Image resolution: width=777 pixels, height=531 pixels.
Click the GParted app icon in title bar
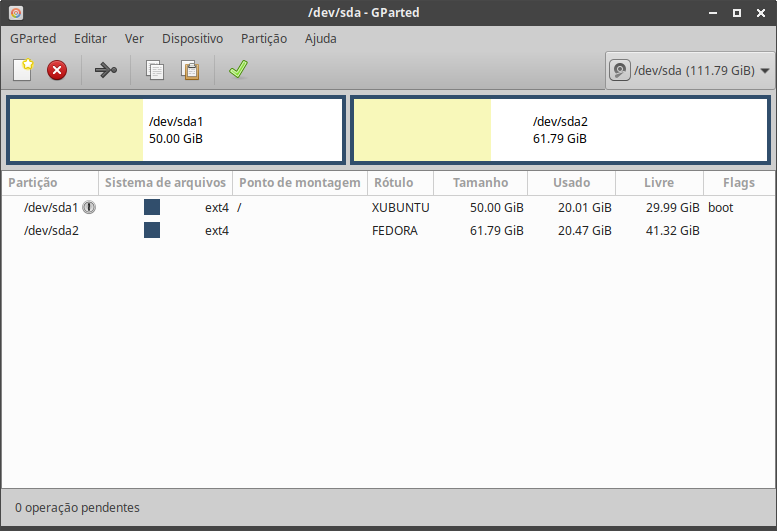(x=16, y=13)
